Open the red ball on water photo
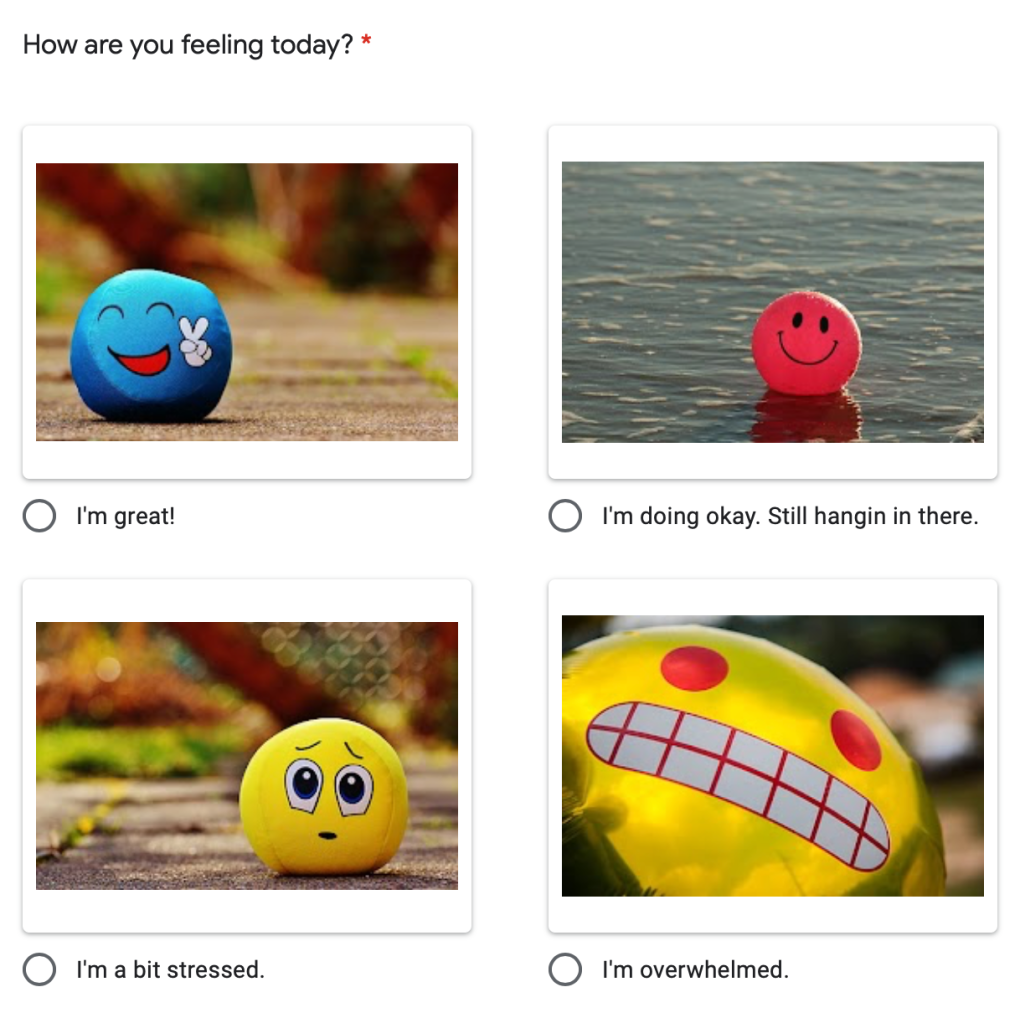Screen dimensions: 1020x1023 773,302
